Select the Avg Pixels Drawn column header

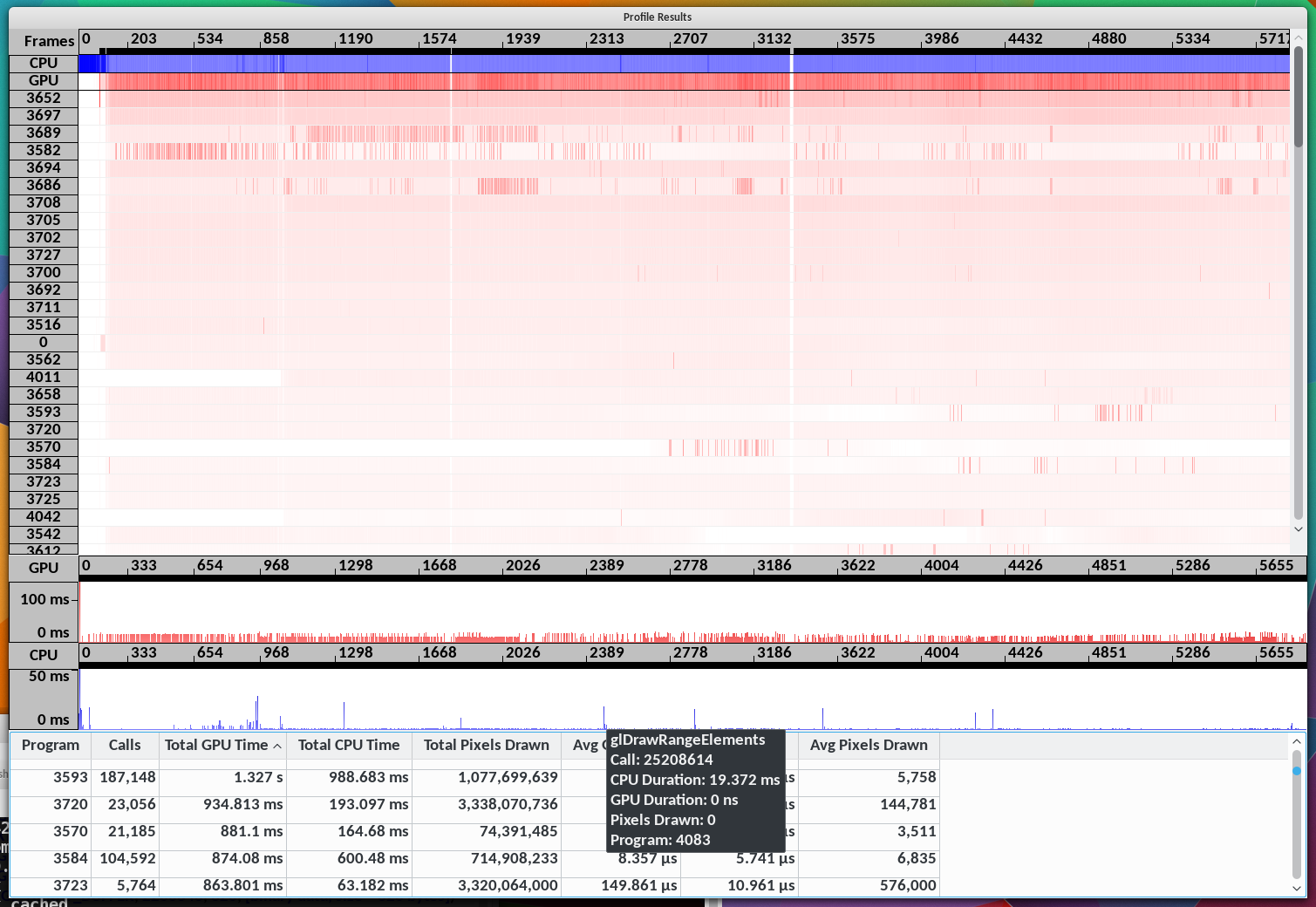(868, 745)
